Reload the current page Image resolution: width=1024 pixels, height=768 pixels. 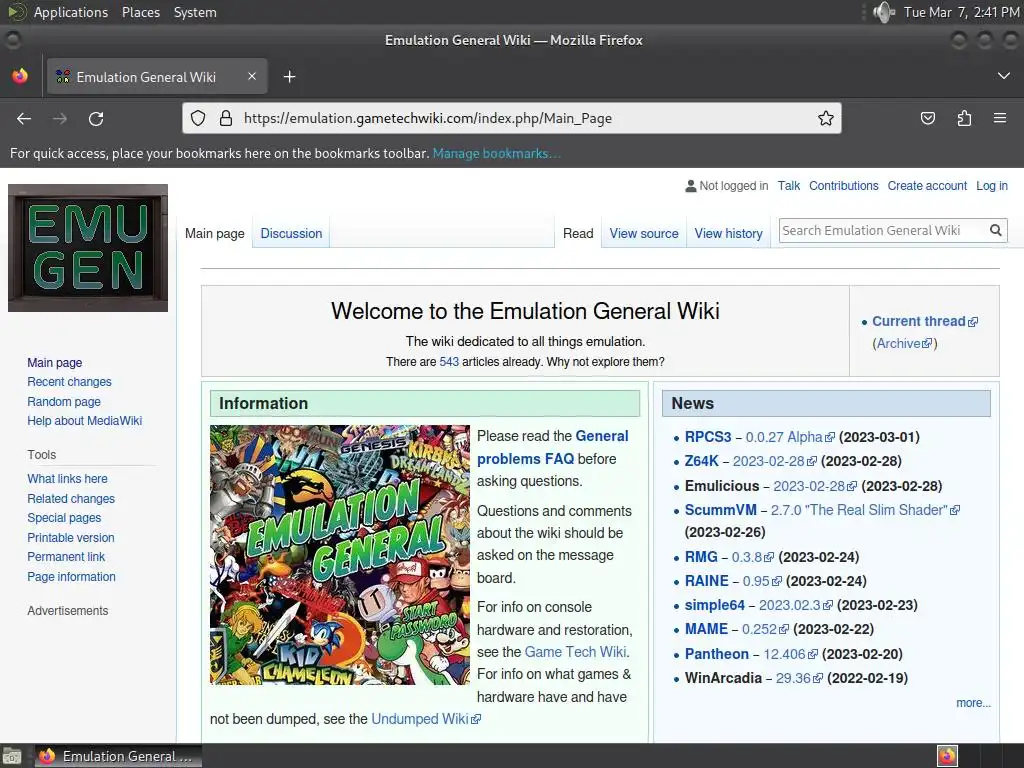96,119
